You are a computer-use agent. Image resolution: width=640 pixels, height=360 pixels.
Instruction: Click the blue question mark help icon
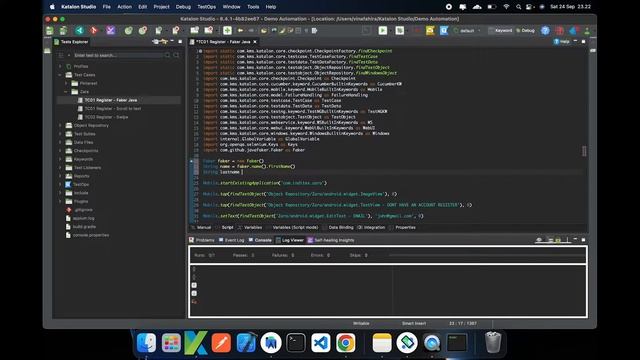[x=545, y=31]
